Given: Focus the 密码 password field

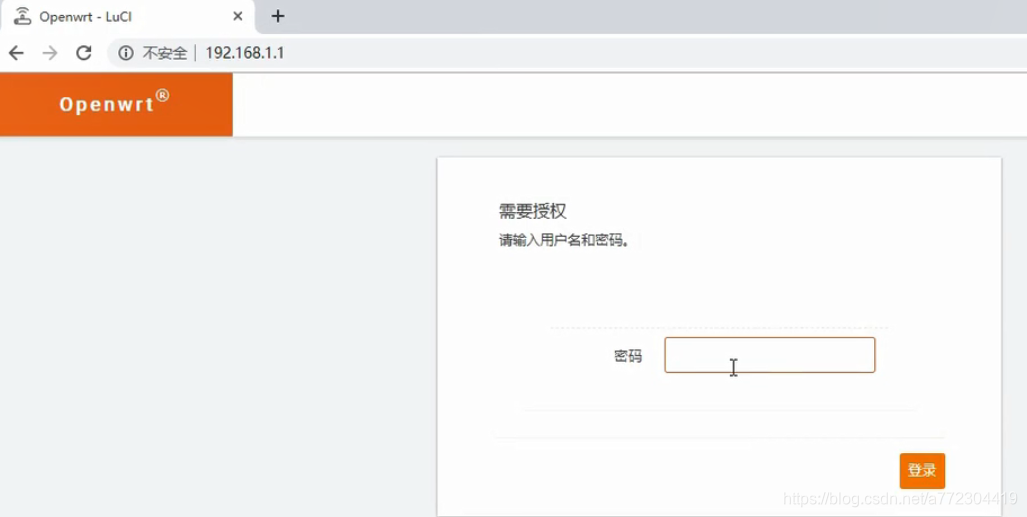Looking at the screenshot, I should [770, 355].
